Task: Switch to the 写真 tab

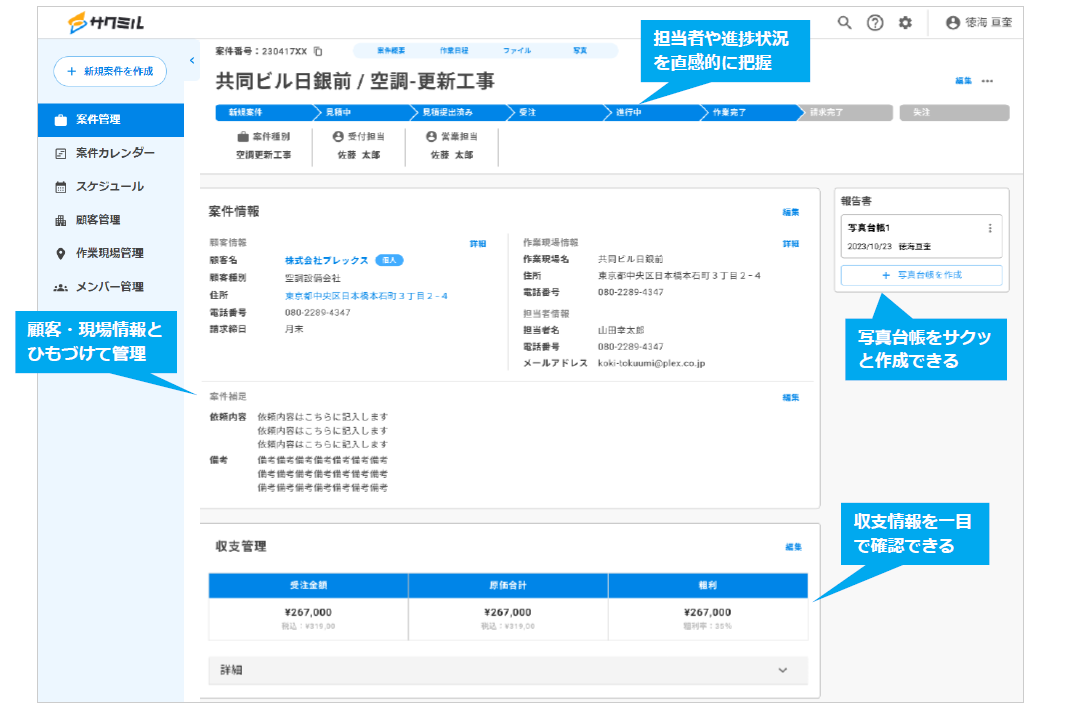Action: 580,51
